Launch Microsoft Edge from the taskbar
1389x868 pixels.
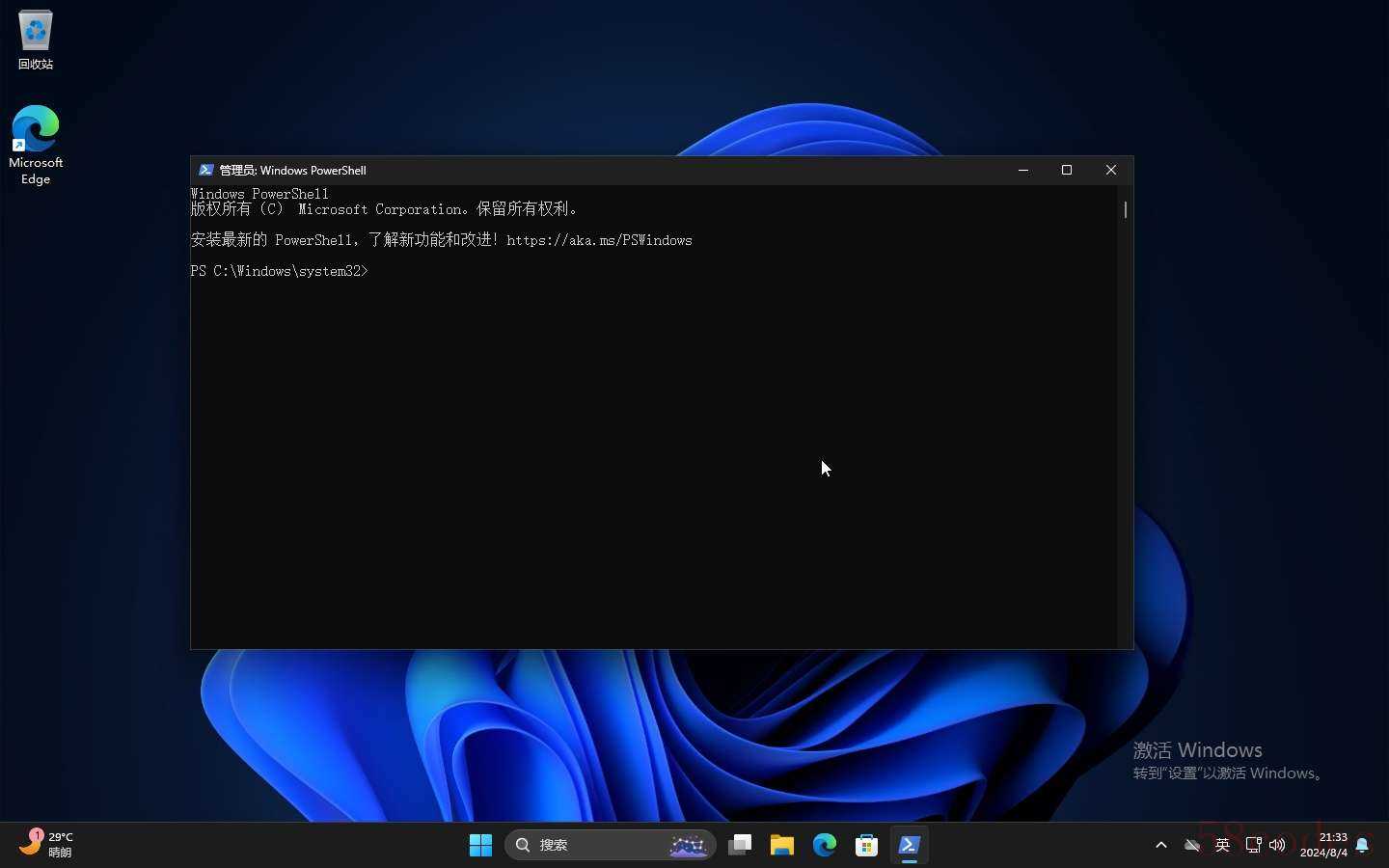pyautogui.click(x=825, y=845)
